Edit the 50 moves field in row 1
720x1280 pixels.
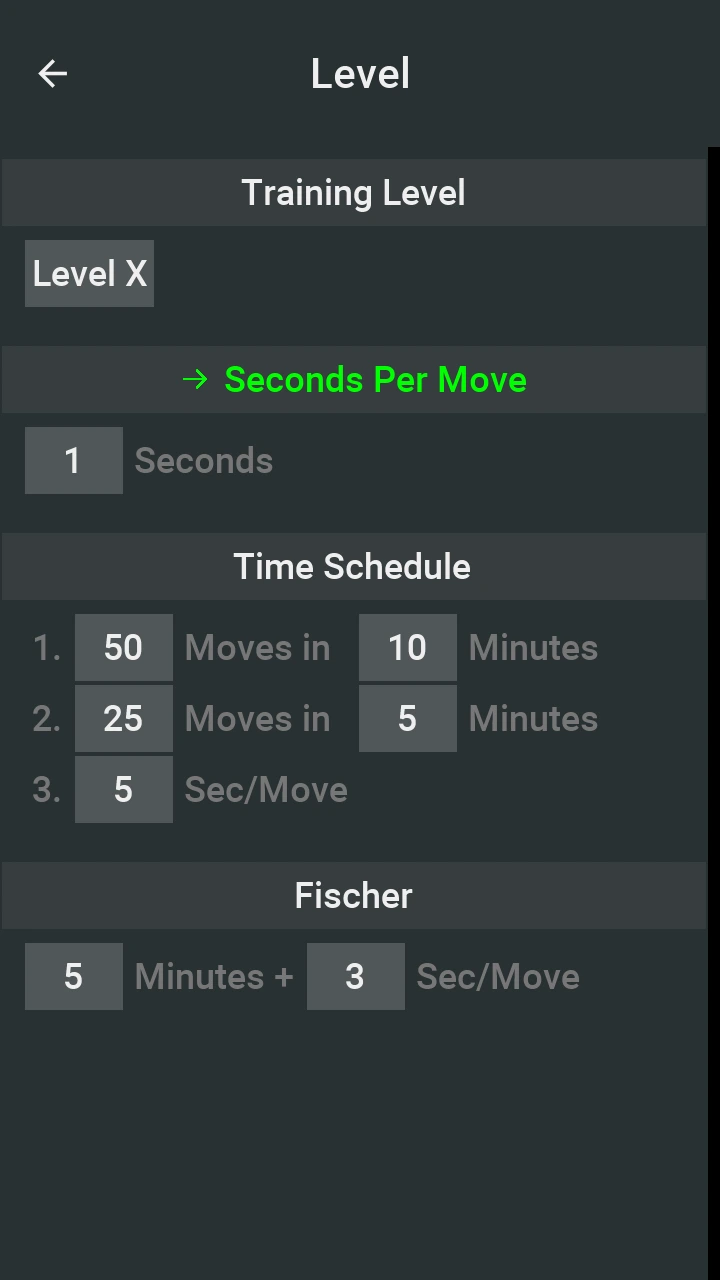coord(123,648)
